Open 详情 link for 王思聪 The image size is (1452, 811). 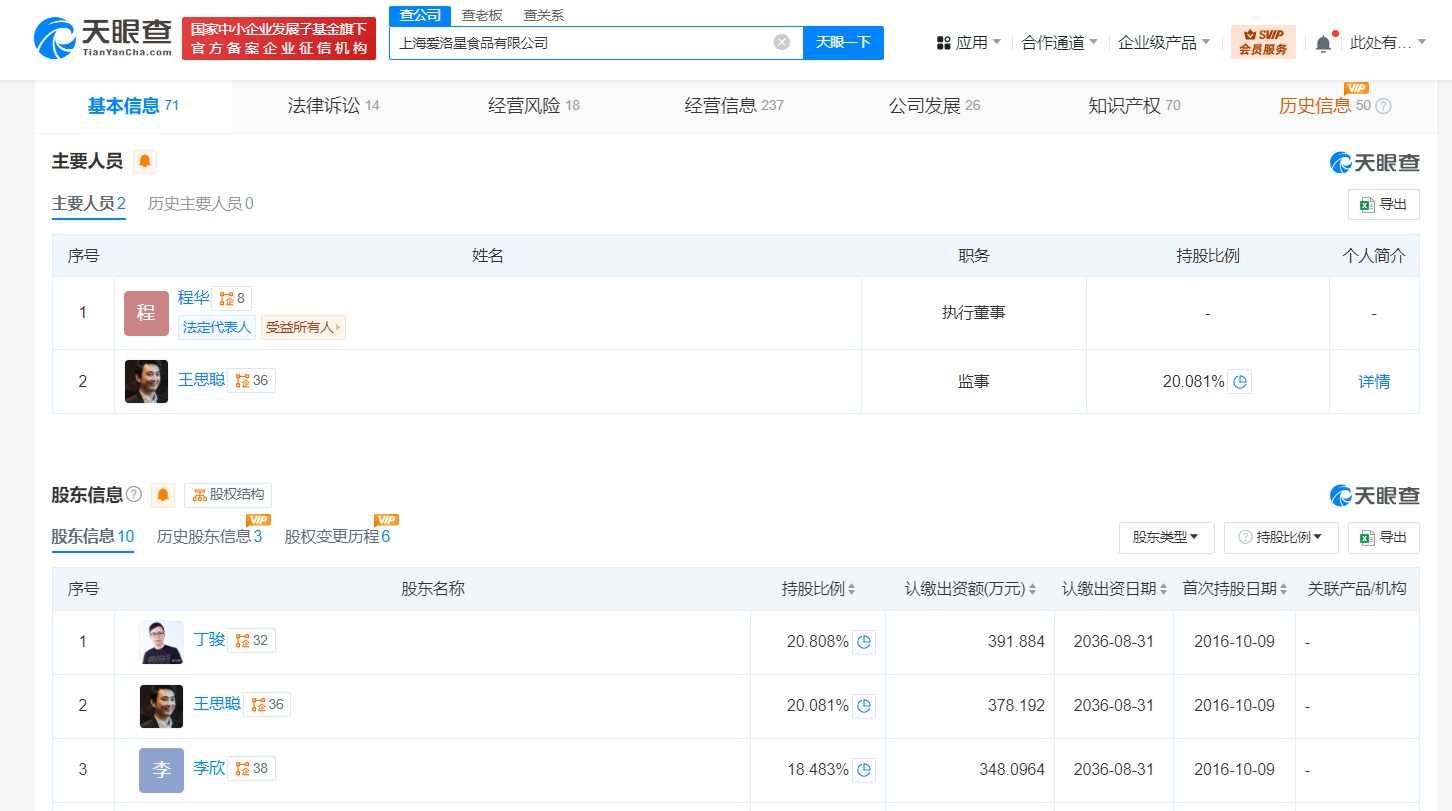(1374, 382)
